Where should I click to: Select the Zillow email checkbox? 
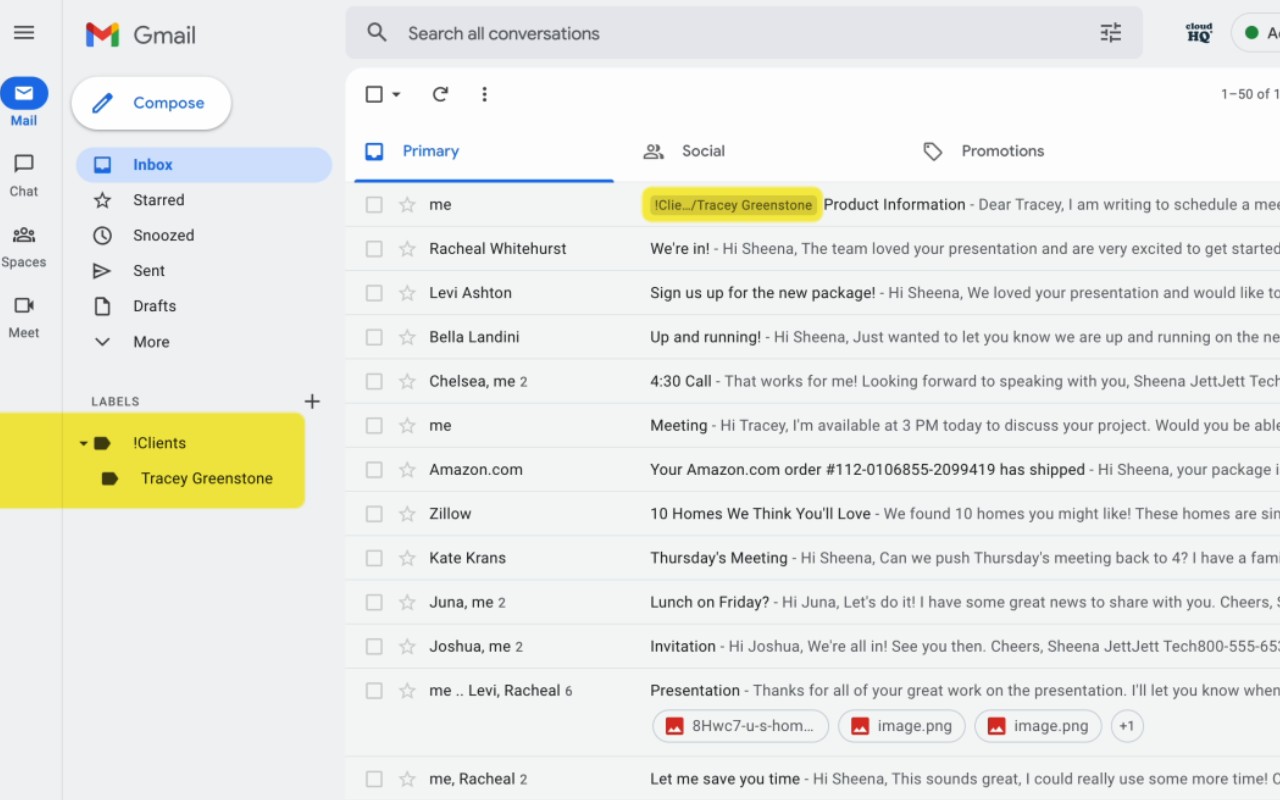[x=374, y=514]
